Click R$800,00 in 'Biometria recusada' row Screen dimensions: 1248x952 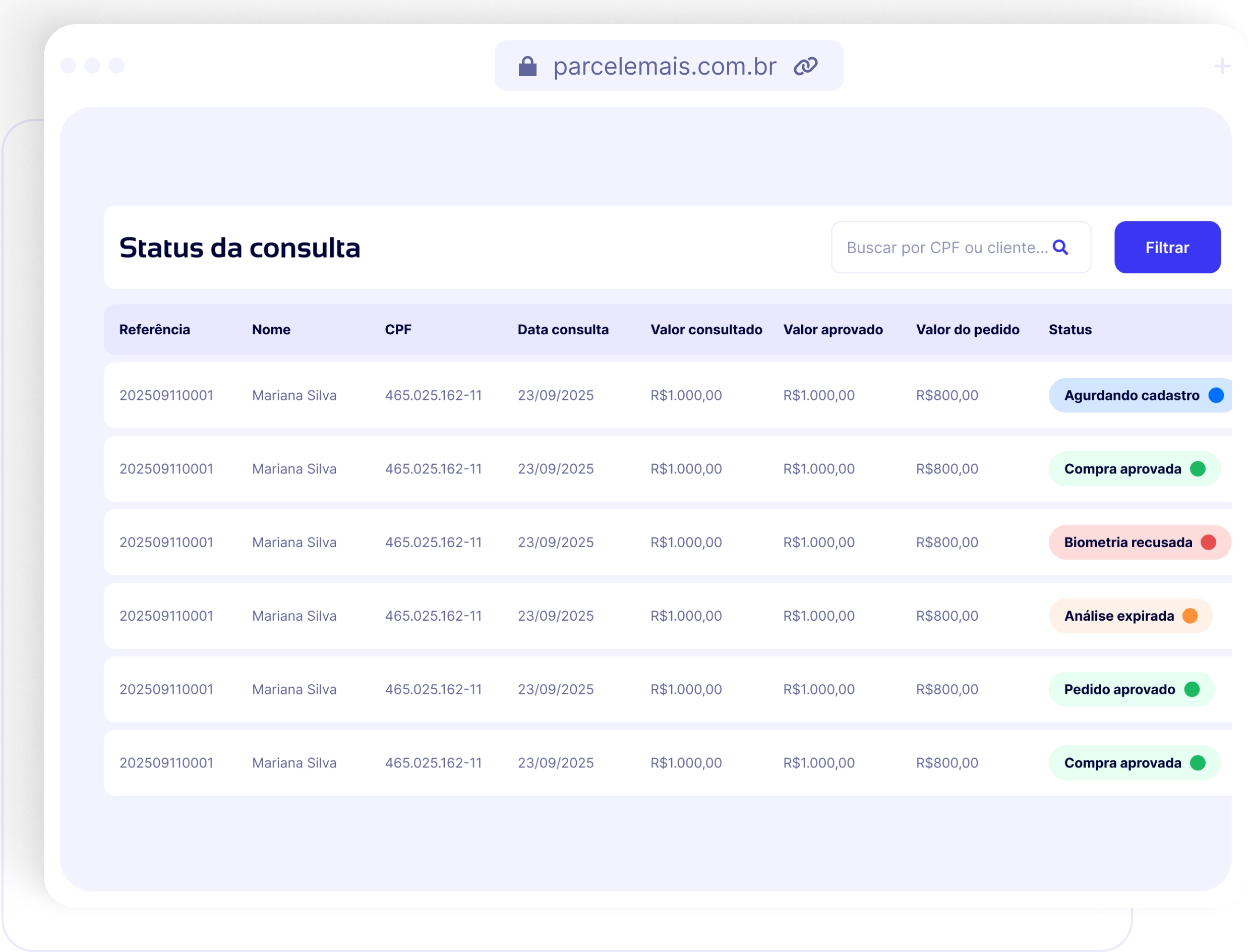click(x=947, y=542)
